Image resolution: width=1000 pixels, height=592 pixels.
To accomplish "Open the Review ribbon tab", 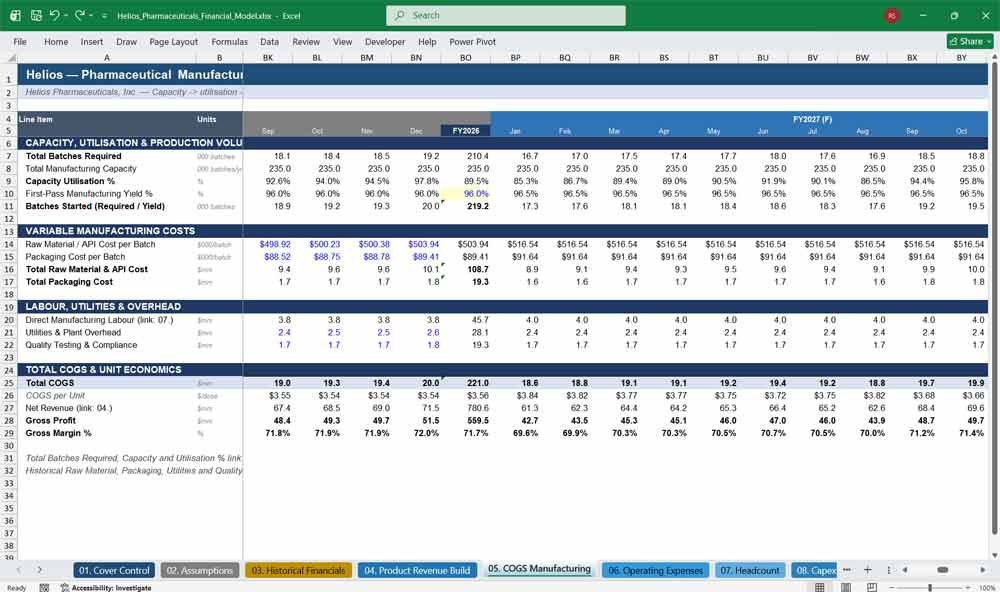I will (306, 41).
